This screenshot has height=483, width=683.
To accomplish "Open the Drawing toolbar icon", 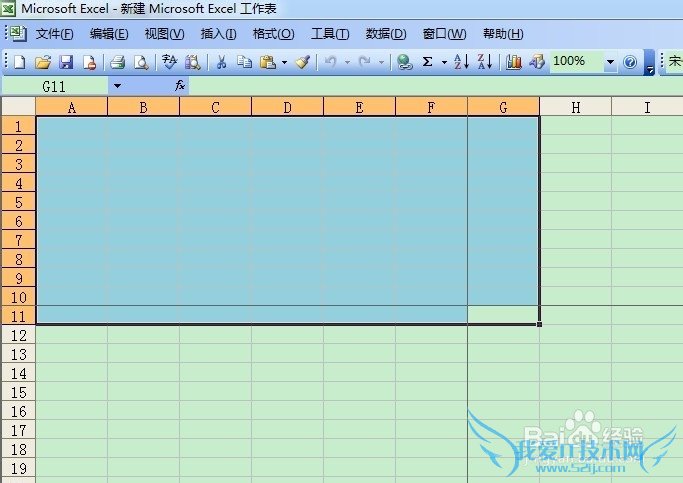I will tap(537, 62).
